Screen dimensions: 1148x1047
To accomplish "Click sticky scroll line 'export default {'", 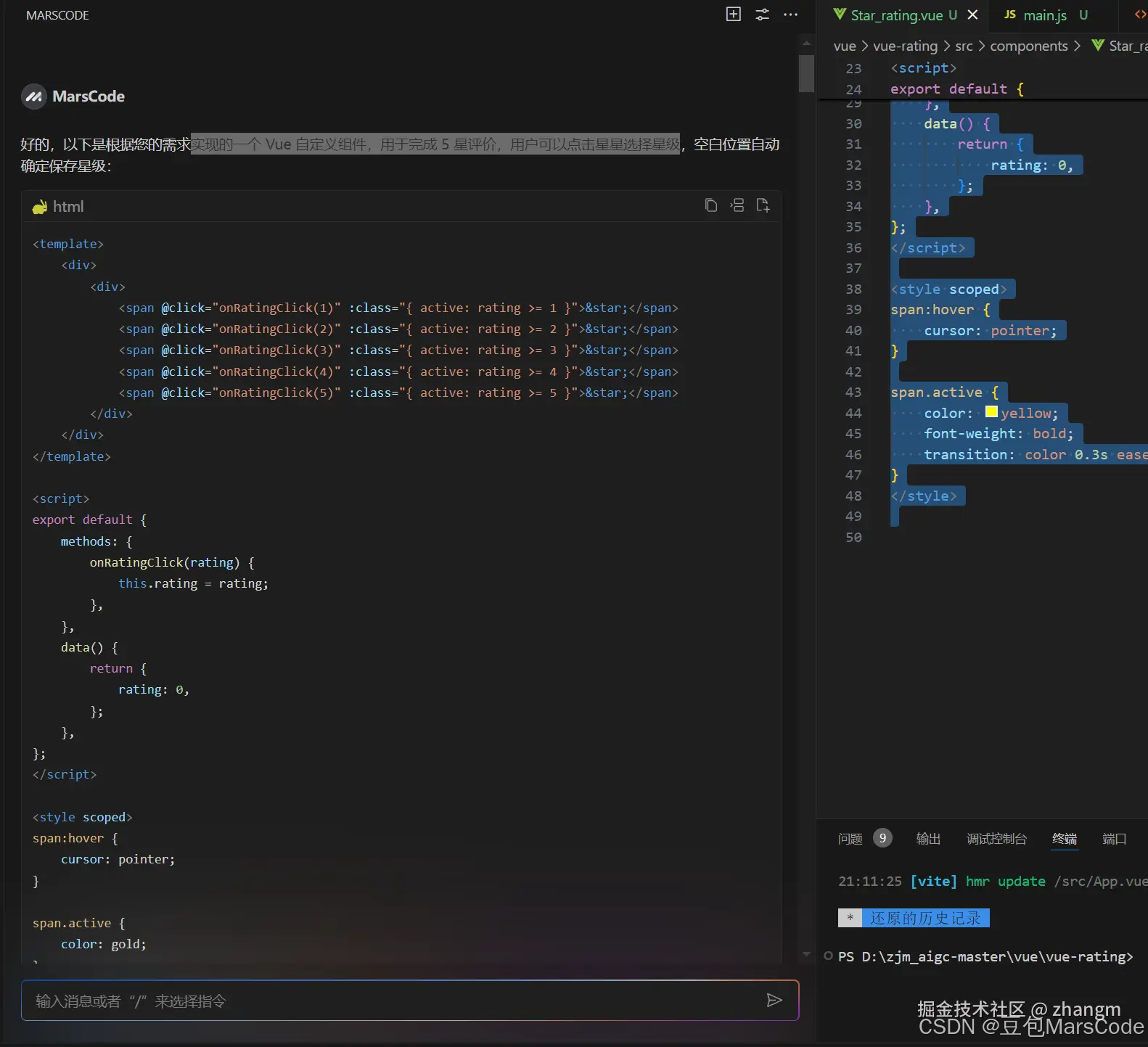I will click(x=956, y=89).
